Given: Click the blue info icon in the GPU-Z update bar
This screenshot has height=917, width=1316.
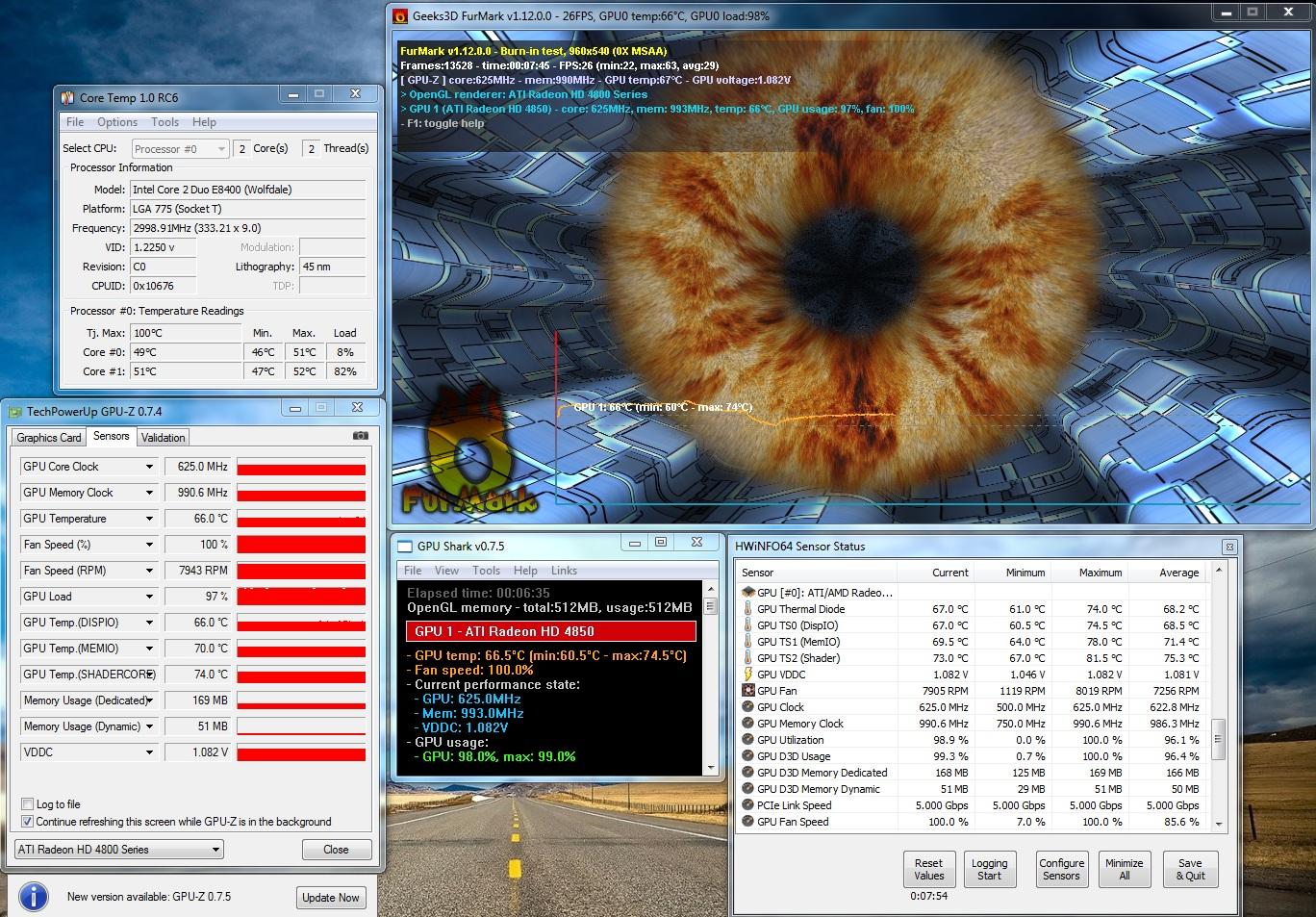Looking at the screenshot, I should coord(34,897).
